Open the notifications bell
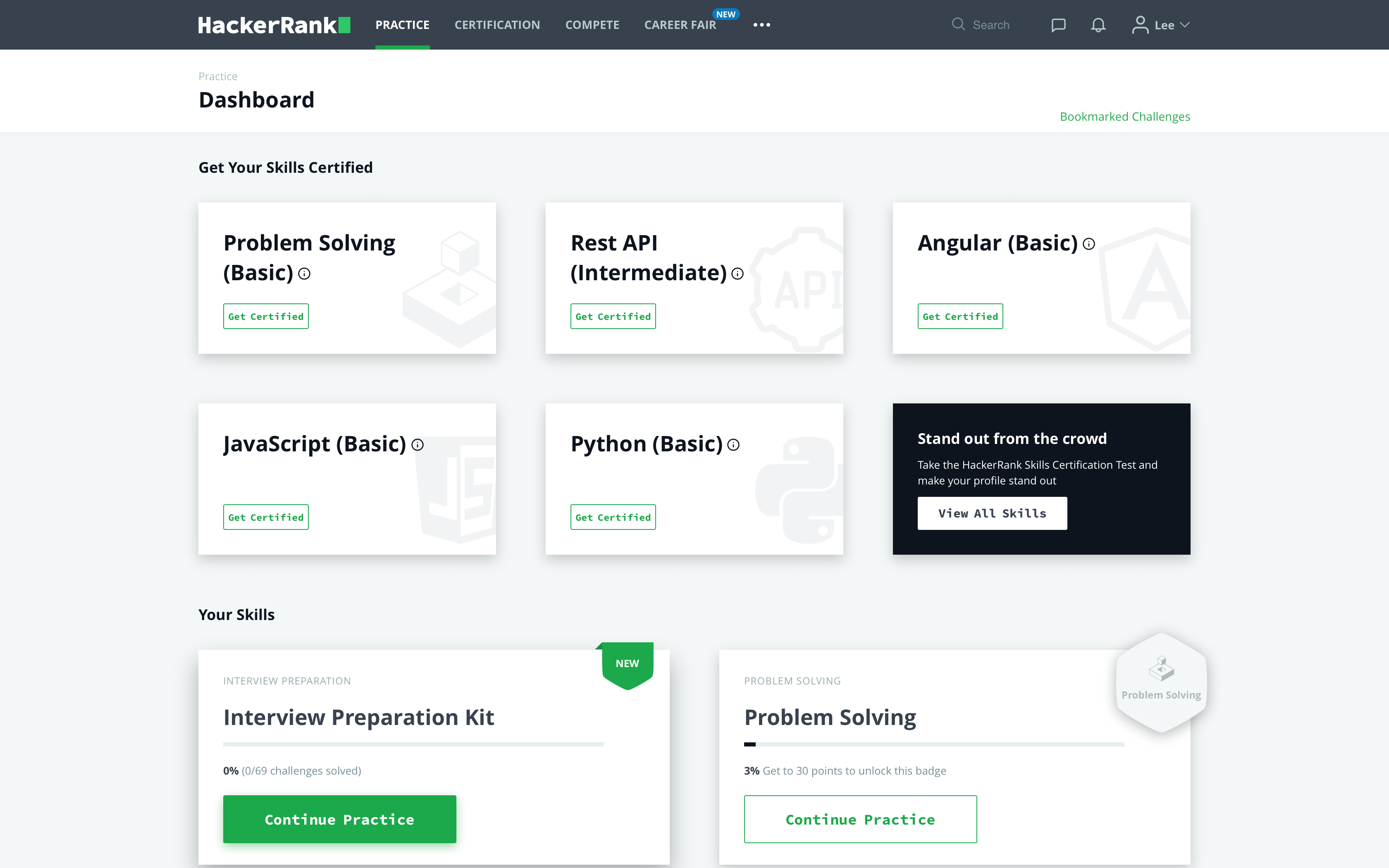Screen dimensions: 1389x868 (1098, 25)
